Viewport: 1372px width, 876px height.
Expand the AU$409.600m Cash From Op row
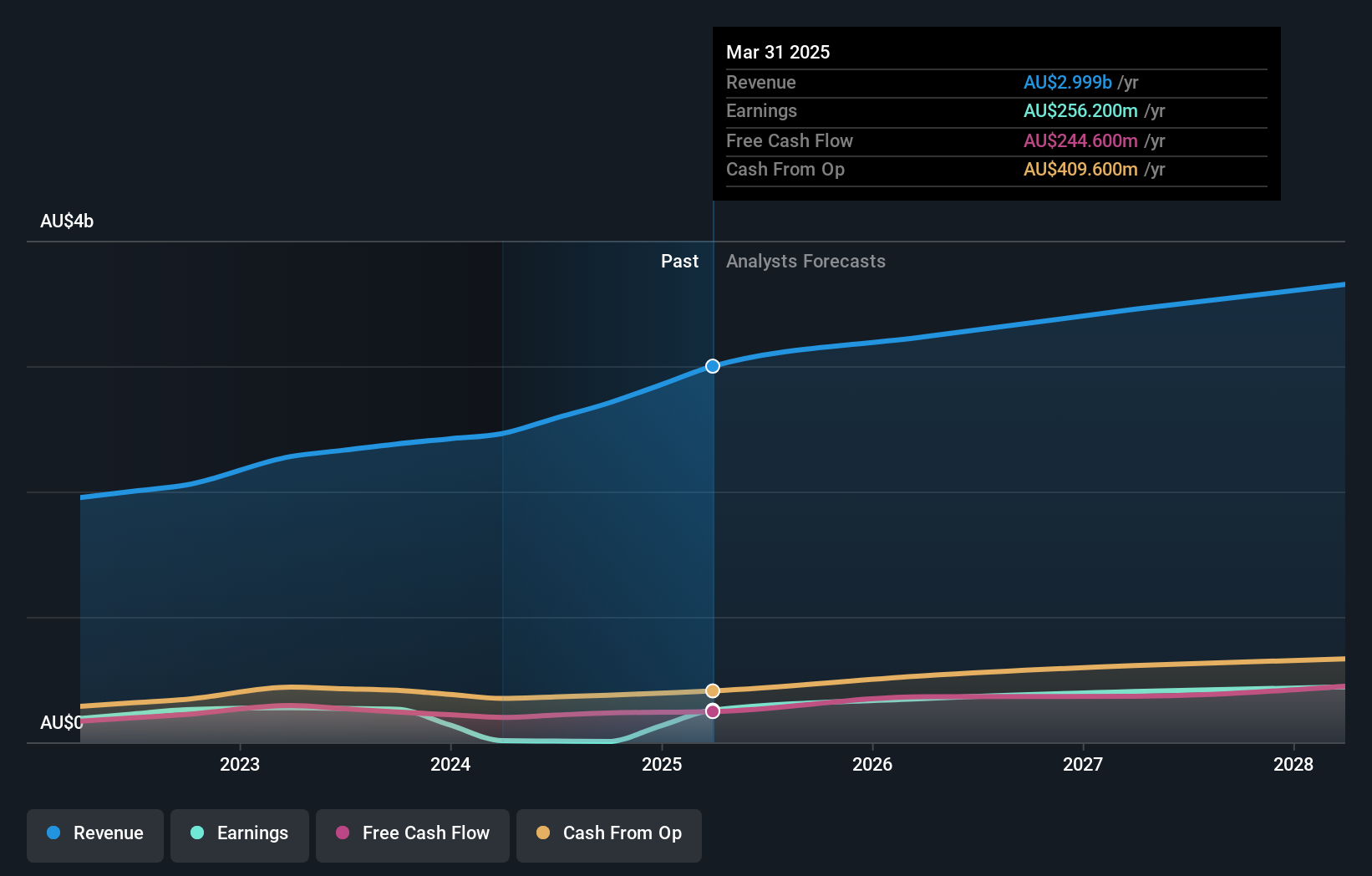click(994, 170)
